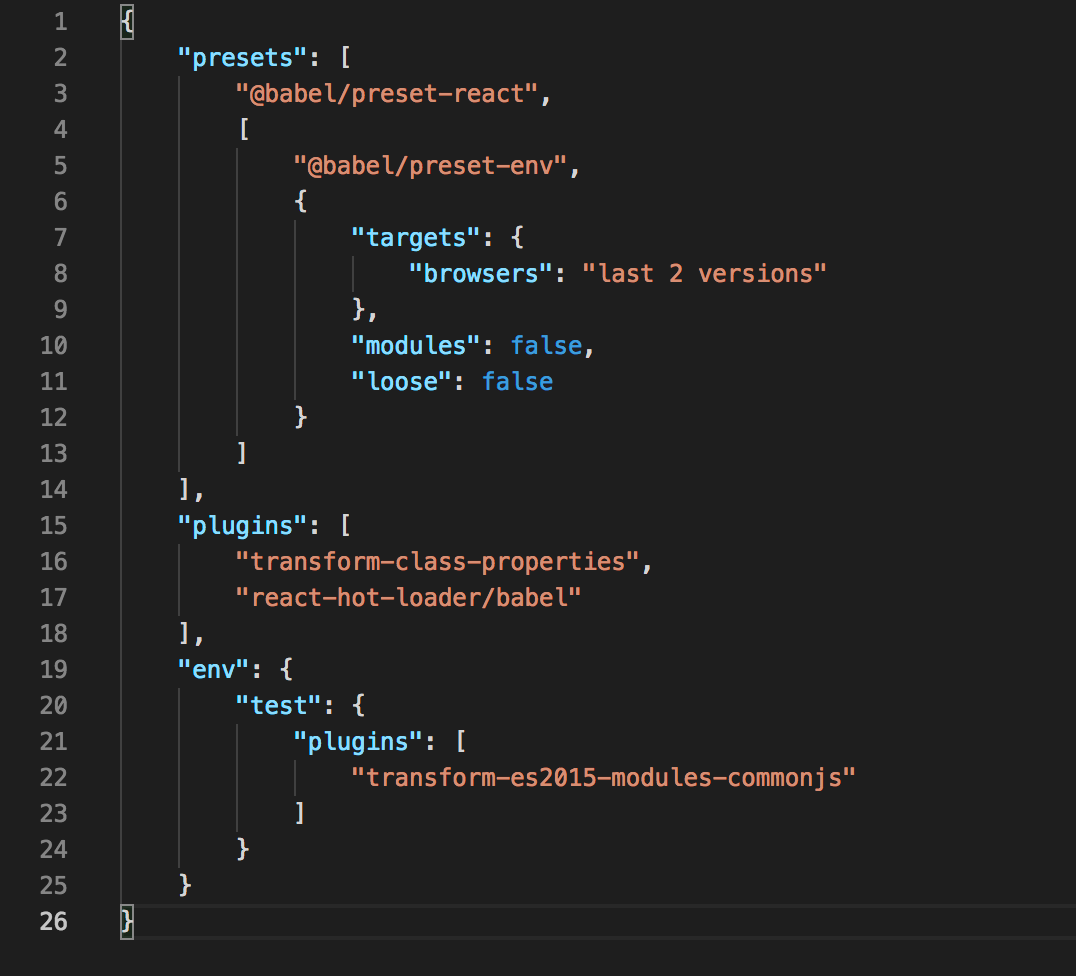This screenshot has width=1076, height=976.
Task: Click the closing brace on the final line
Action: (x=126, y=921)
